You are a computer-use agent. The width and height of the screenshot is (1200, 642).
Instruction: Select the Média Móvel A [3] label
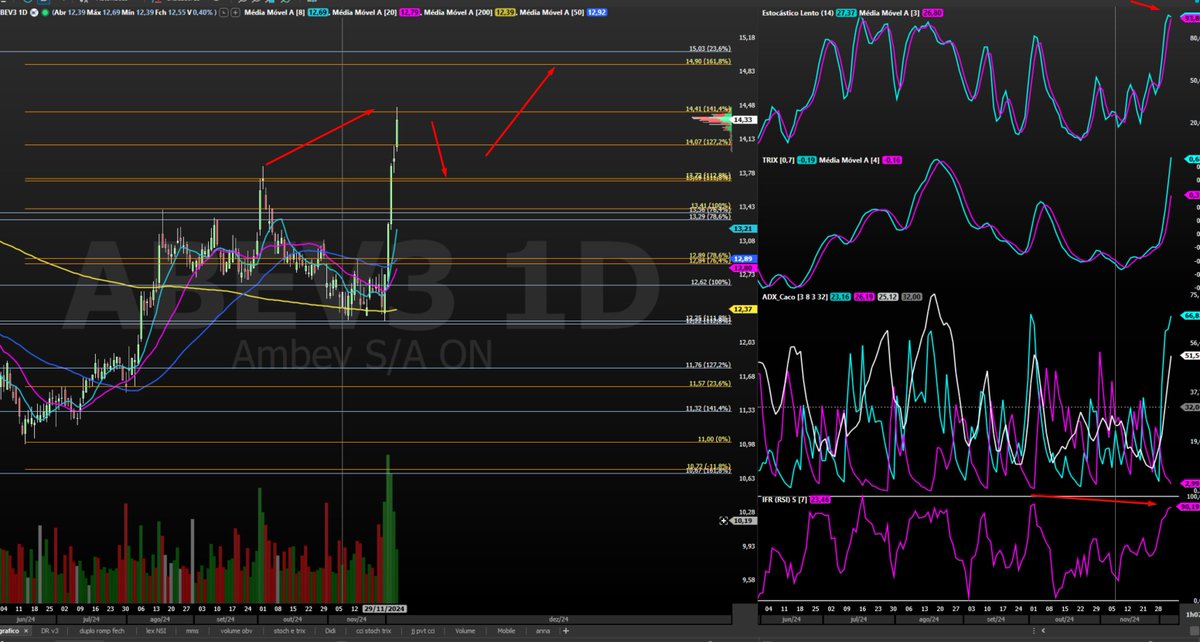pyautogui.click(x=889, y=13)
